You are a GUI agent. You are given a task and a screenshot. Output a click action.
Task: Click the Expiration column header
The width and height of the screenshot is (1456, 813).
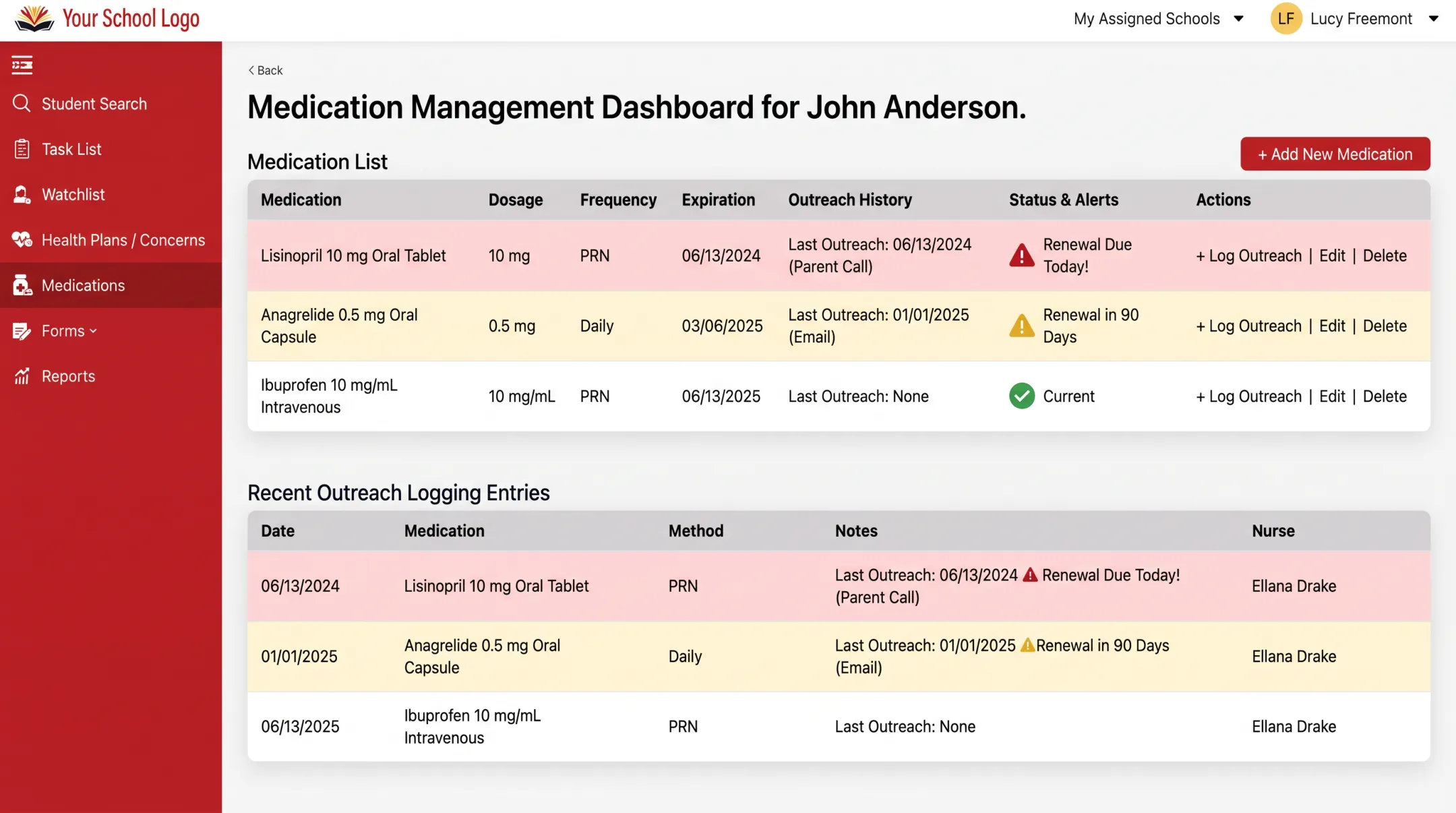[718, 200]
